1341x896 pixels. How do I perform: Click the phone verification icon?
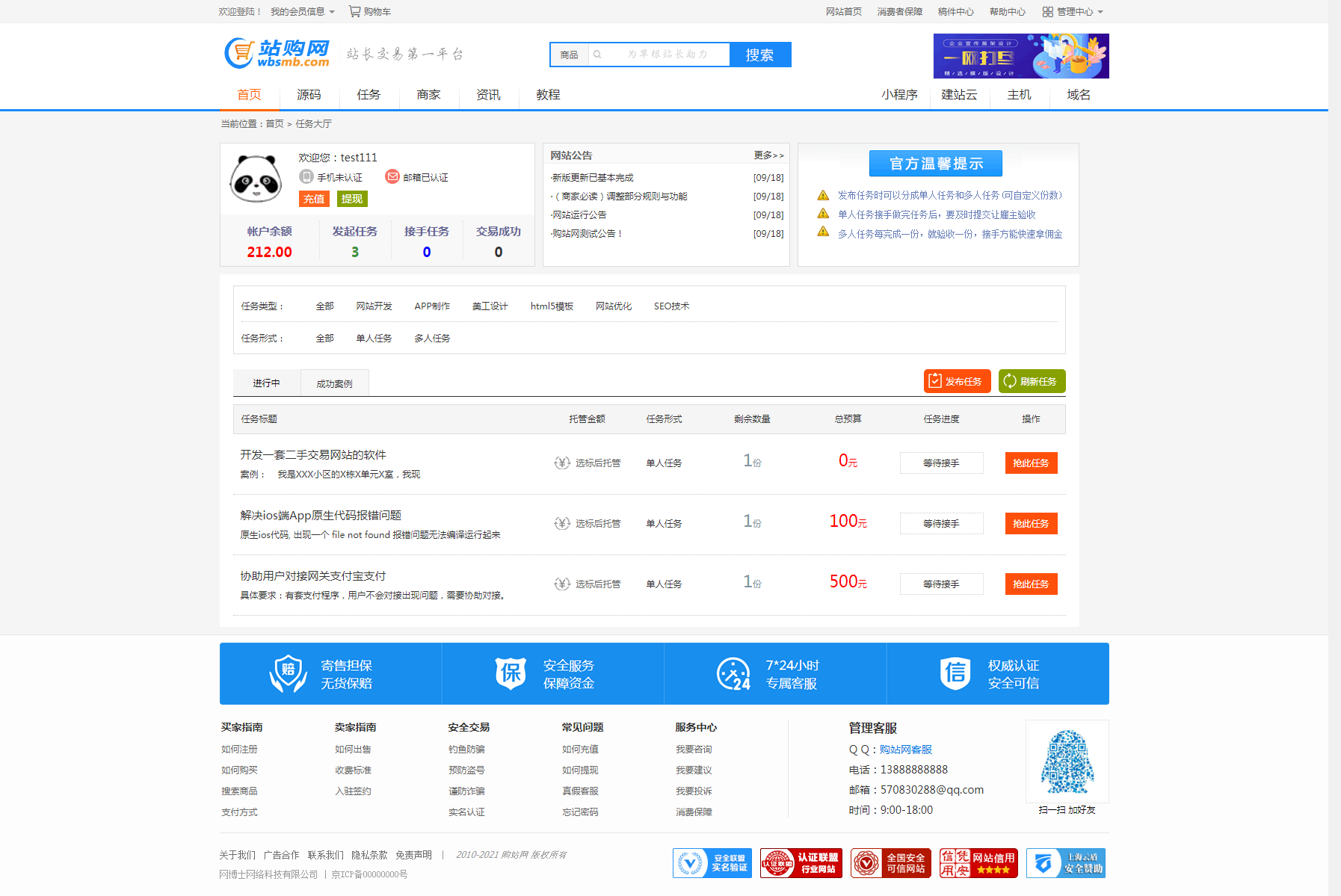[x=306, y=176]
